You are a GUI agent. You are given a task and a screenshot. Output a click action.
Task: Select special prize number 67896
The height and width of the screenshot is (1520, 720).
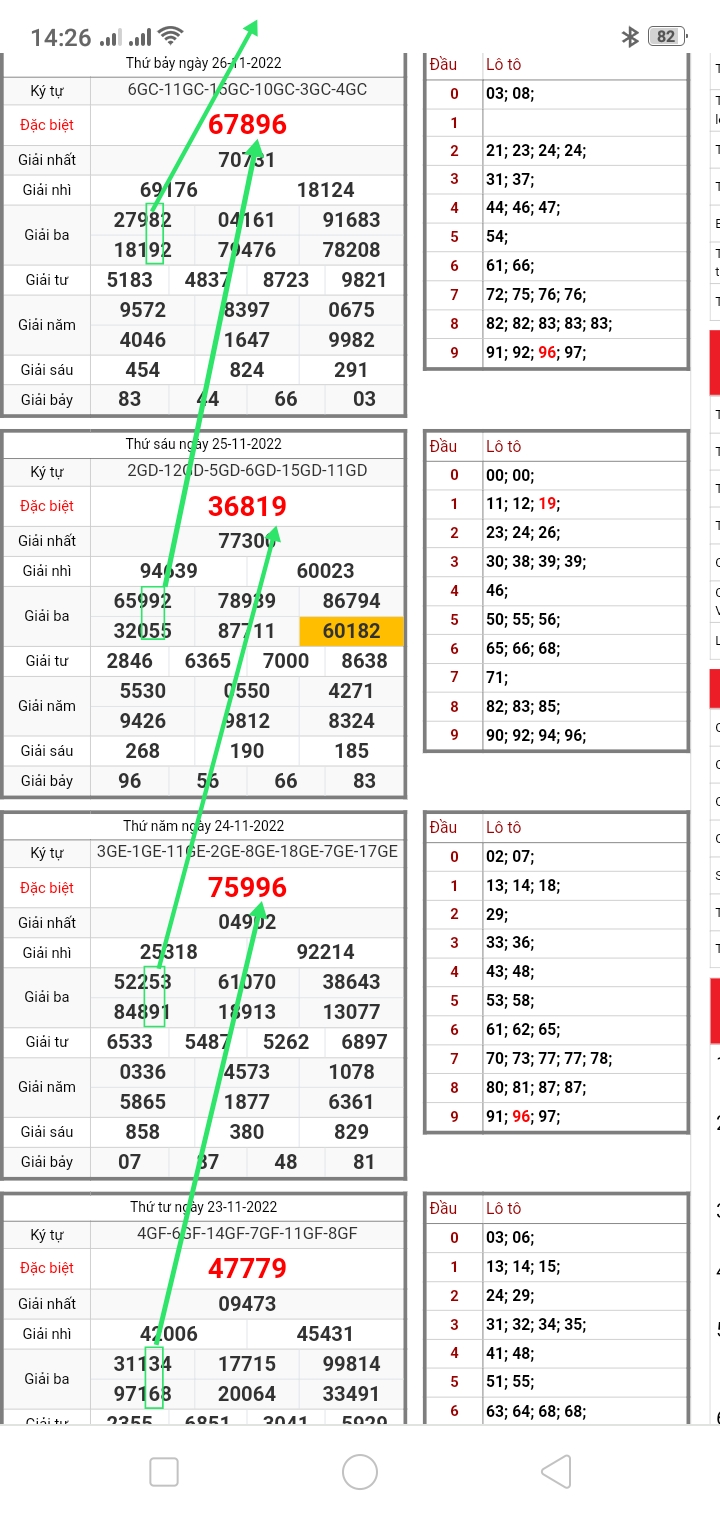(x=247, y=124)
